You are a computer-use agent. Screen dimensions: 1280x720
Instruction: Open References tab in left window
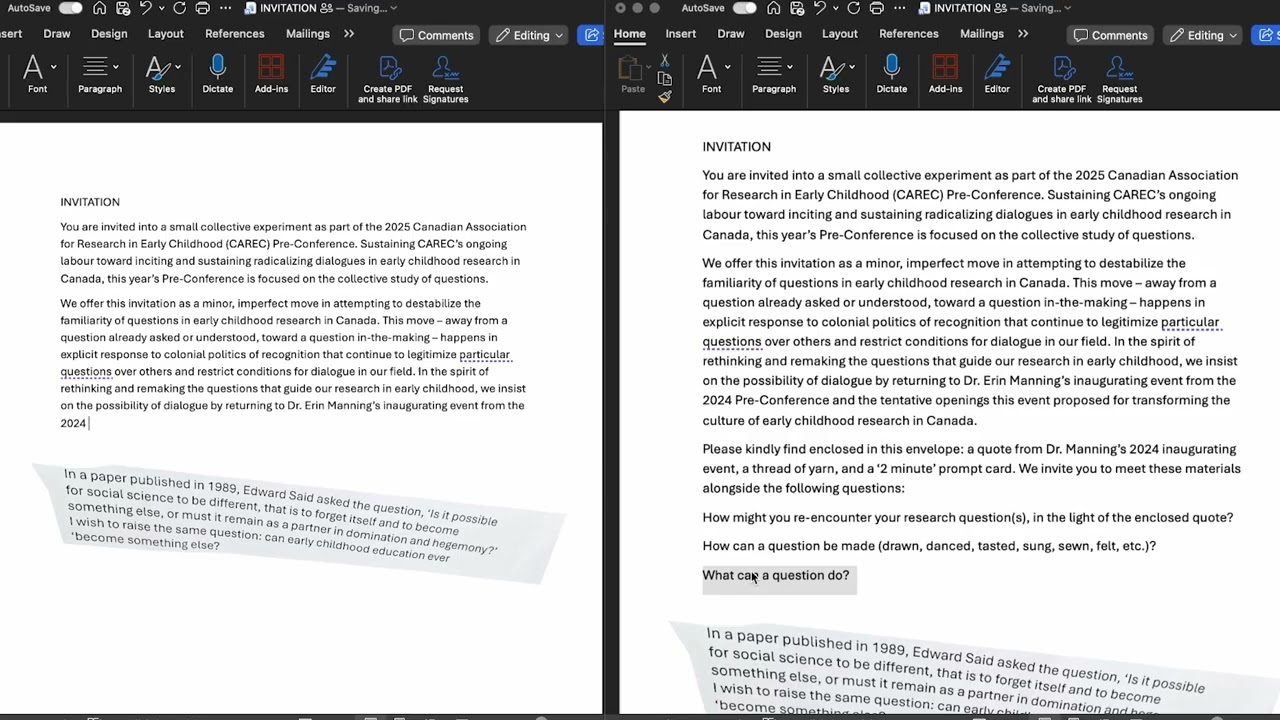[x=235, y=34]
